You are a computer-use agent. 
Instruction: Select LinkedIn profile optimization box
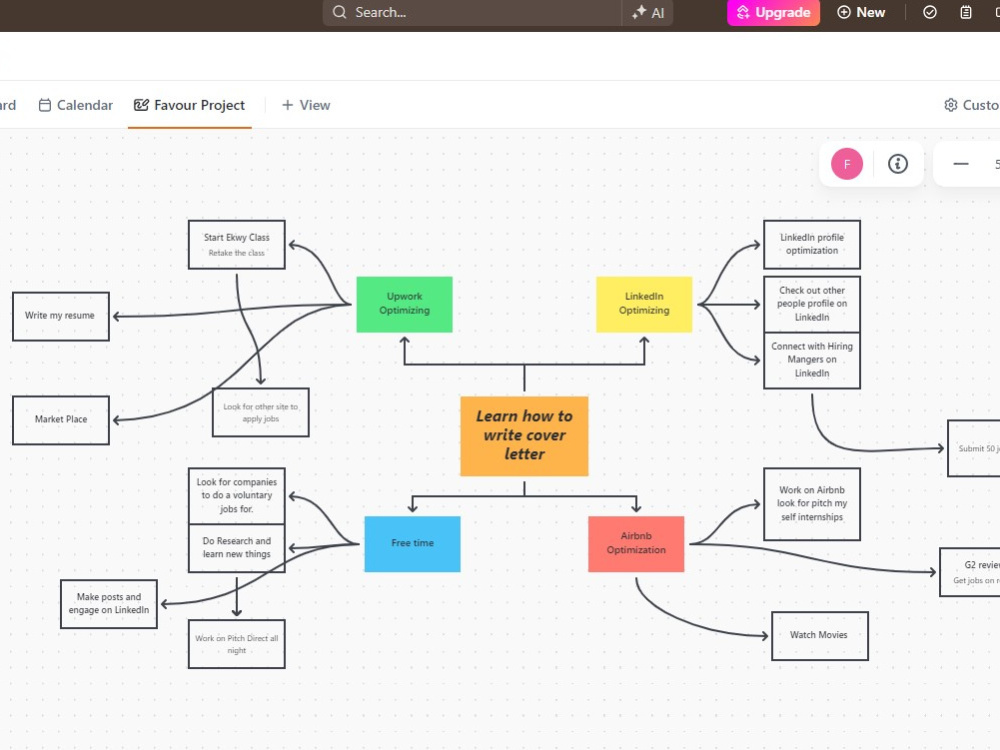(812, 245)
